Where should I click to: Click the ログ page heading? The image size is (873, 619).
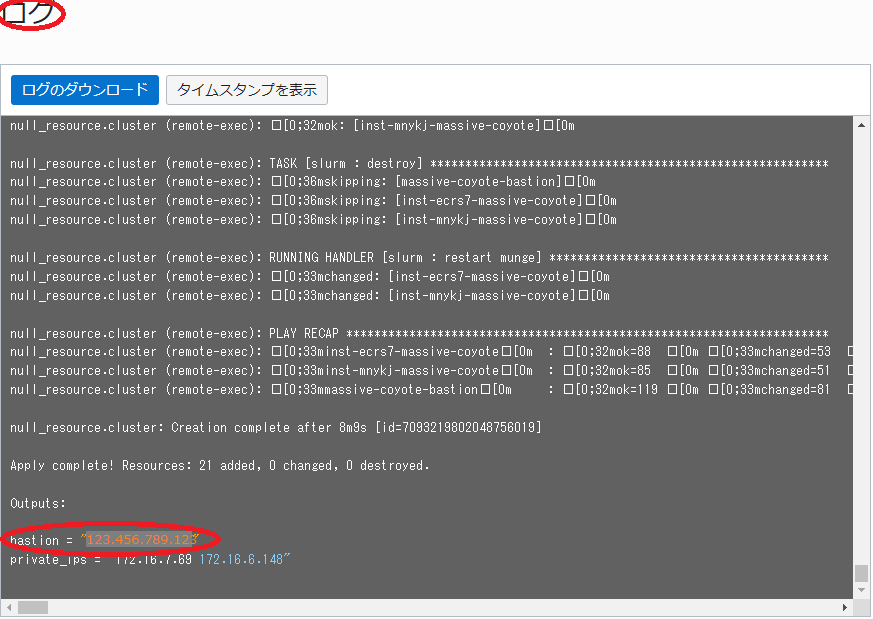coord(30,14)
